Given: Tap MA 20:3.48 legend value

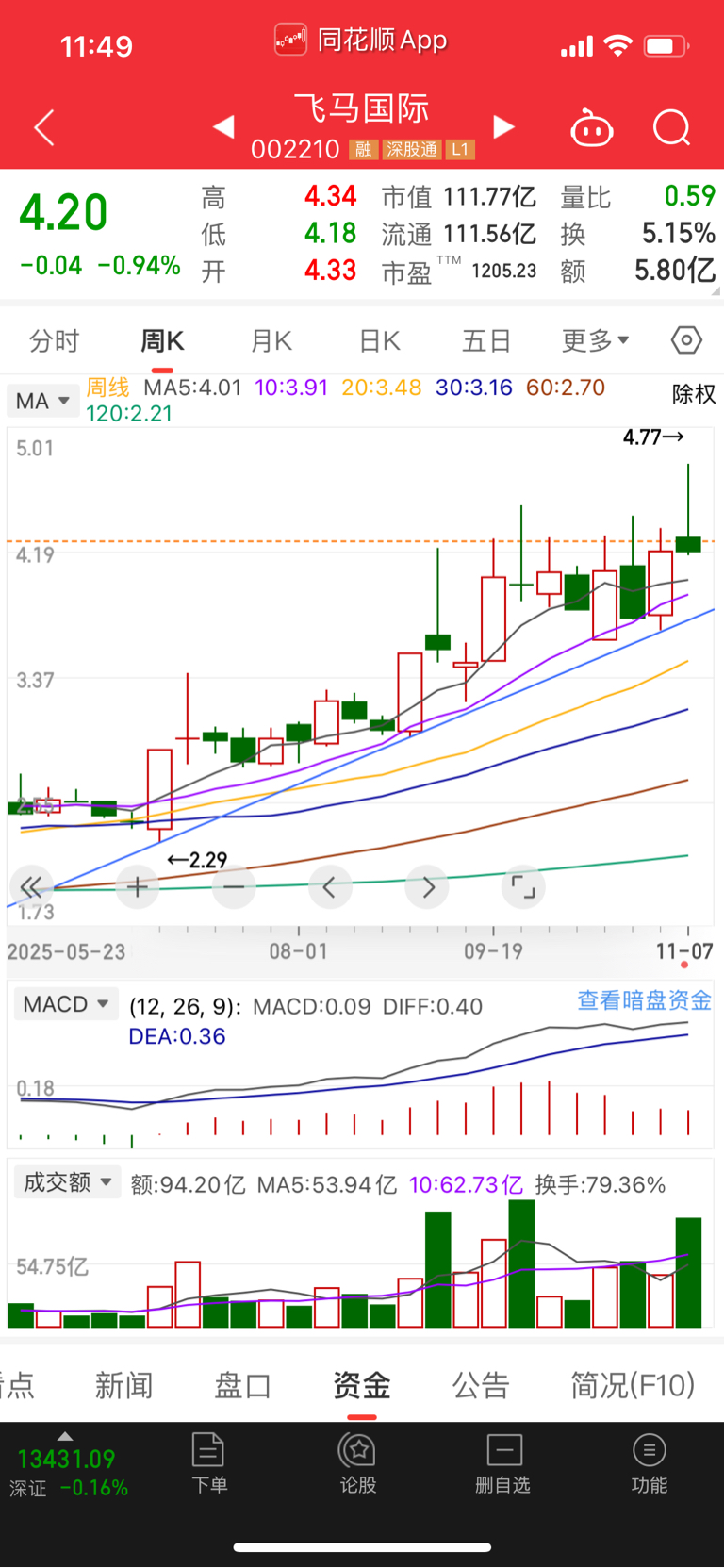Looking at the screenshot, I should coord(381,388).
